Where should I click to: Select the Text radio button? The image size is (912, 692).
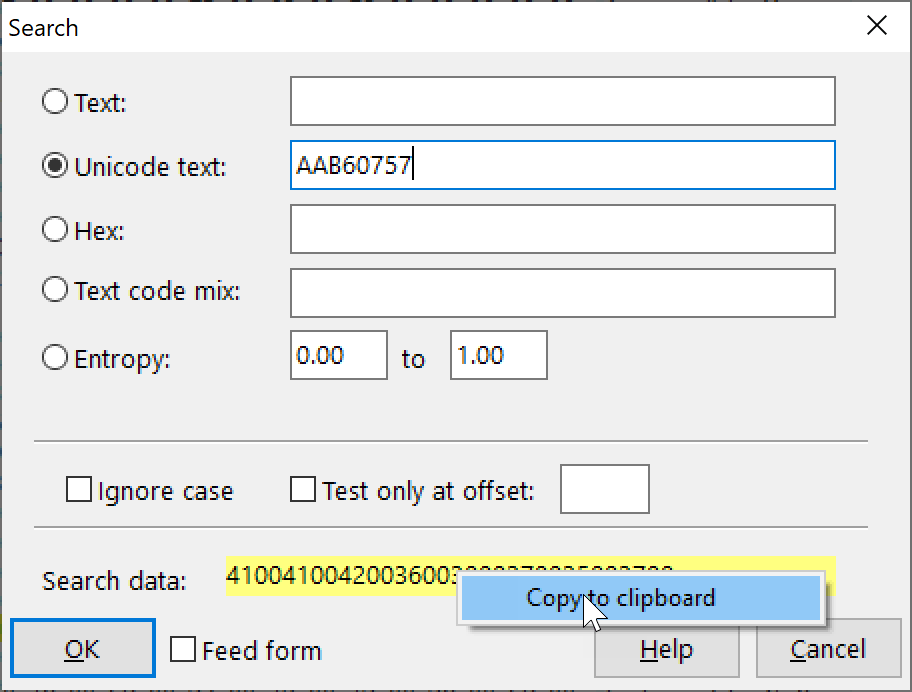(56, 102)
